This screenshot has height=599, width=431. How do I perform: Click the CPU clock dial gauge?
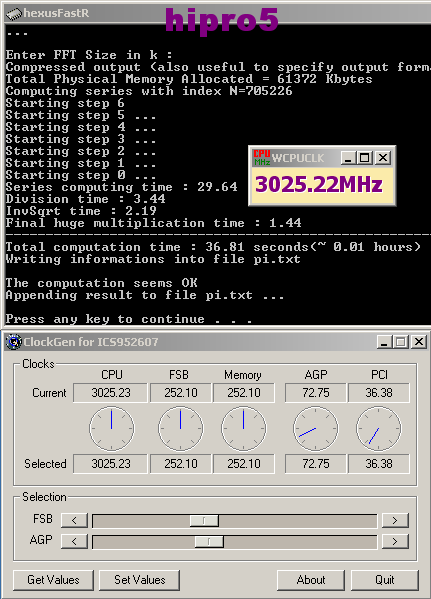pyautogui.click(x=112, y=429)
